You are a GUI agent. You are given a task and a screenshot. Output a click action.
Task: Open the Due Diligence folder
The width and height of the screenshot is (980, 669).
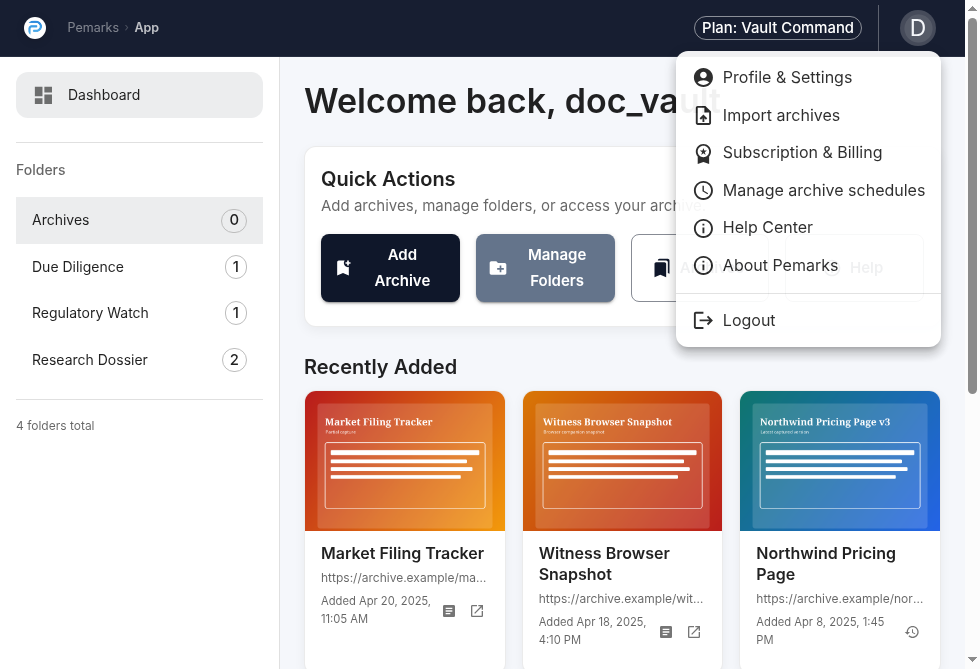139,267
